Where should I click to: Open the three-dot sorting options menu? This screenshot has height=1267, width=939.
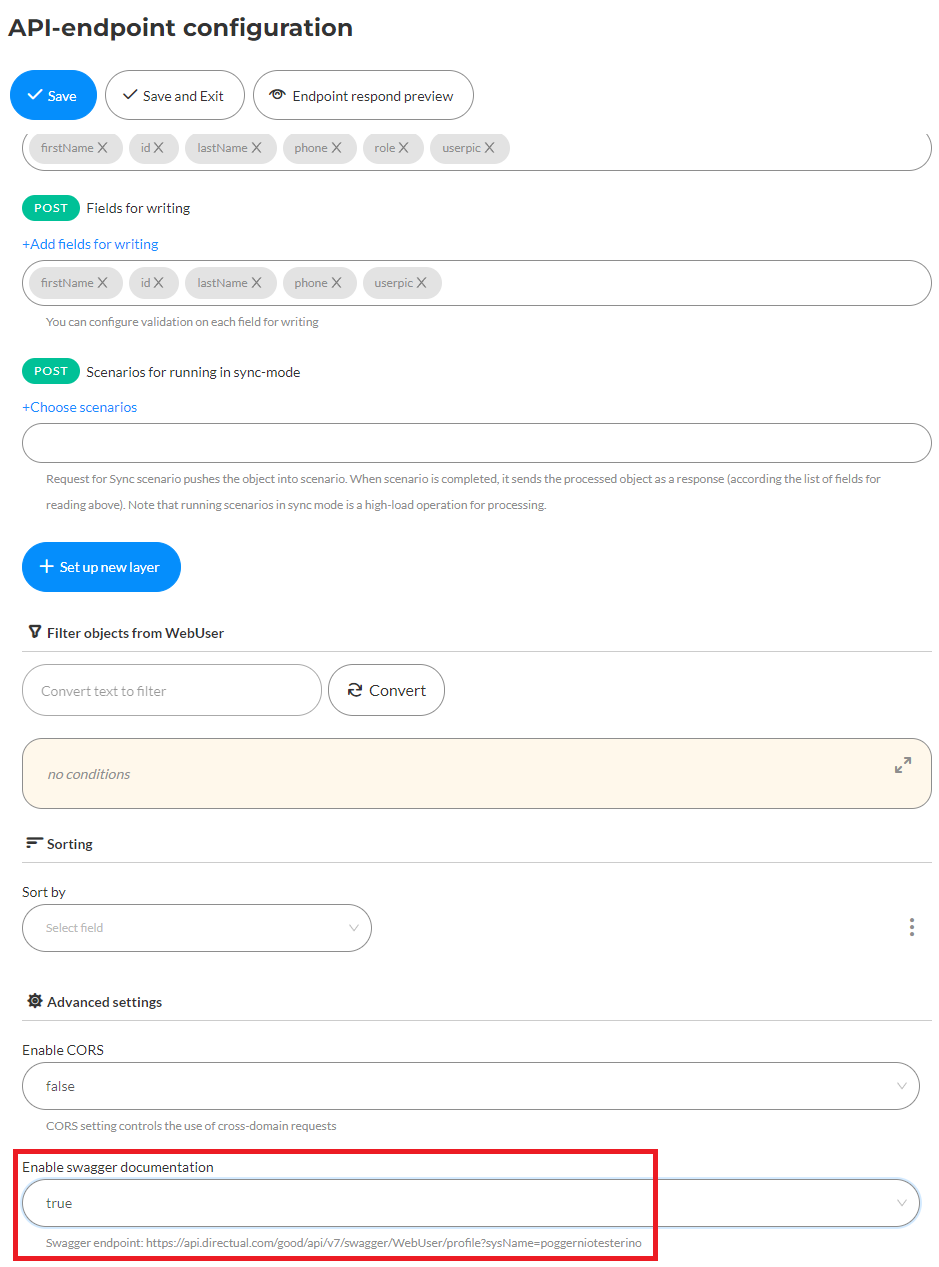pyautogui.click(x=912, y=928)
